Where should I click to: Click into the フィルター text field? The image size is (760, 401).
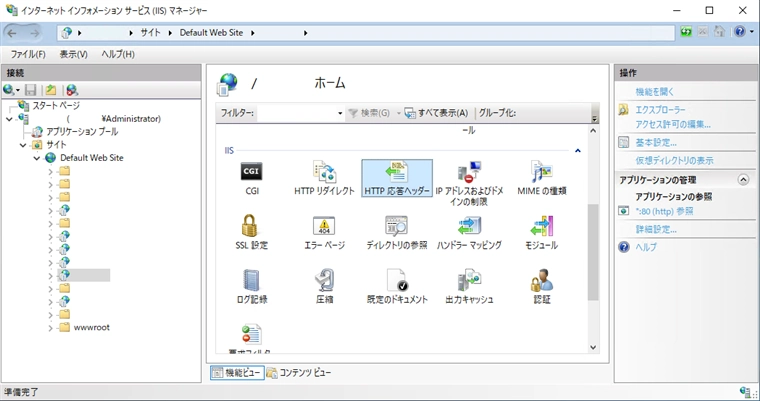(x=296, y=113)
